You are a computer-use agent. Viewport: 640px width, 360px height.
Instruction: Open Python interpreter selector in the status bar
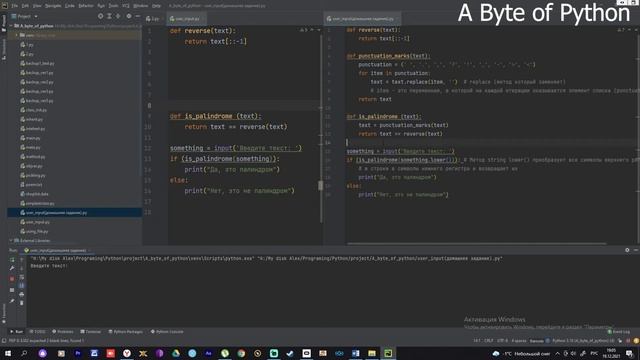(x=583, y=341)
